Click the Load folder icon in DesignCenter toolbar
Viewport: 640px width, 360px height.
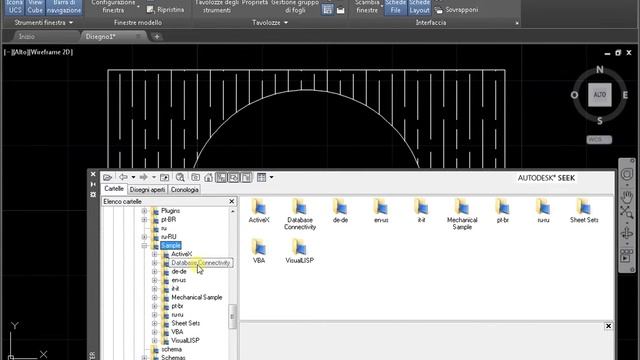coord(107,178)
